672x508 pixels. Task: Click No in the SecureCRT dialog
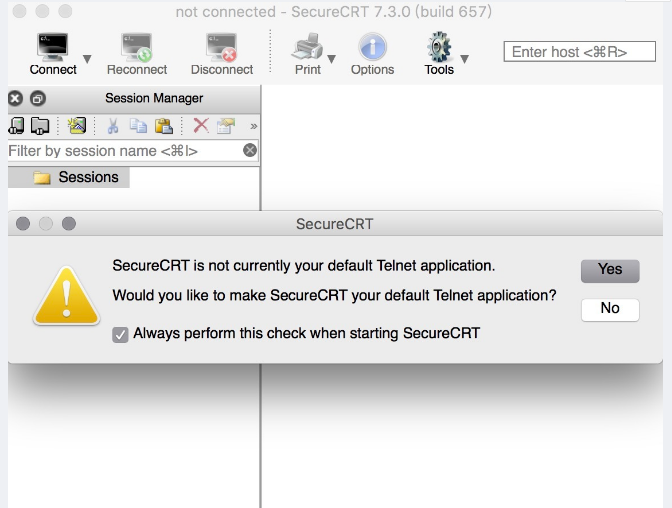[x=610, y=309]
